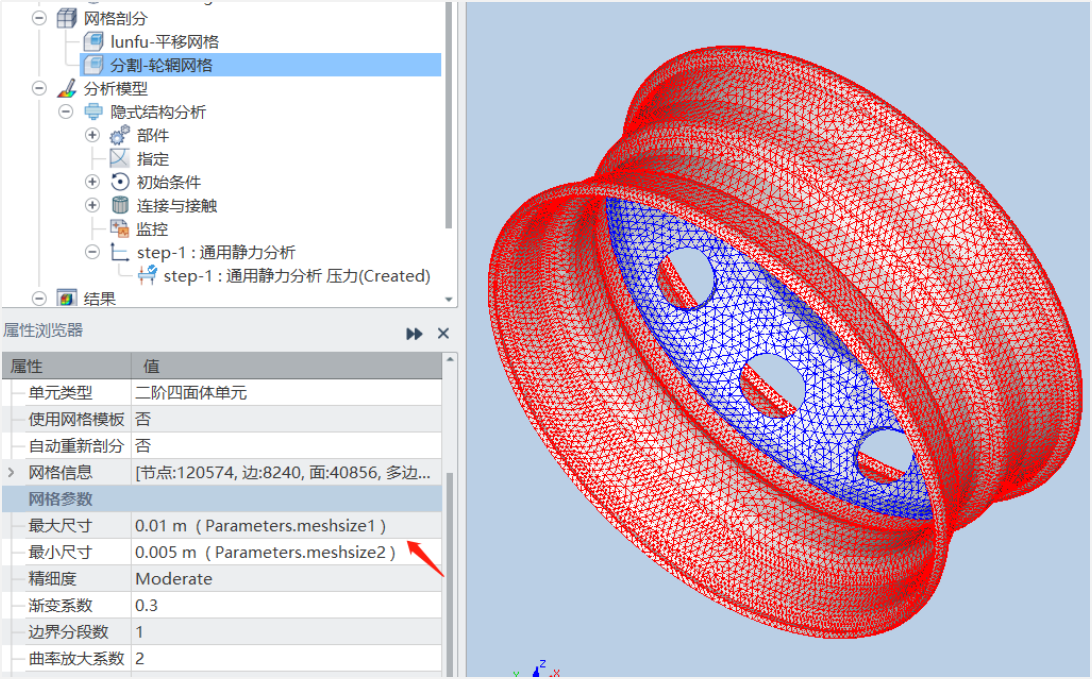Collapse the 隐式结构分析 node

[x=65, y=111]
